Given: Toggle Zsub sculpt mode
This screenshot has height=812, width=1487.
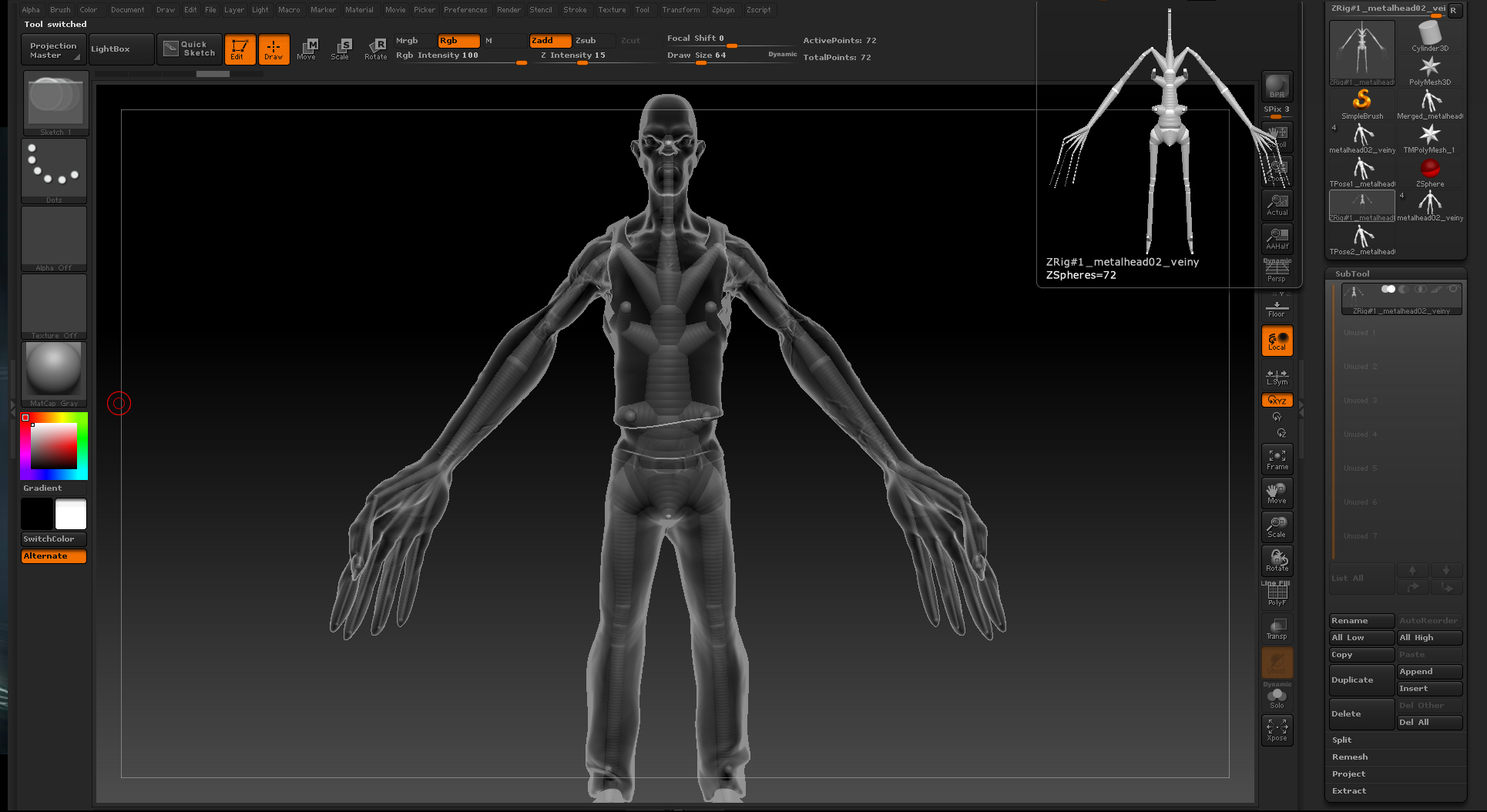Looking at the screenshot, I should [594, 41].
